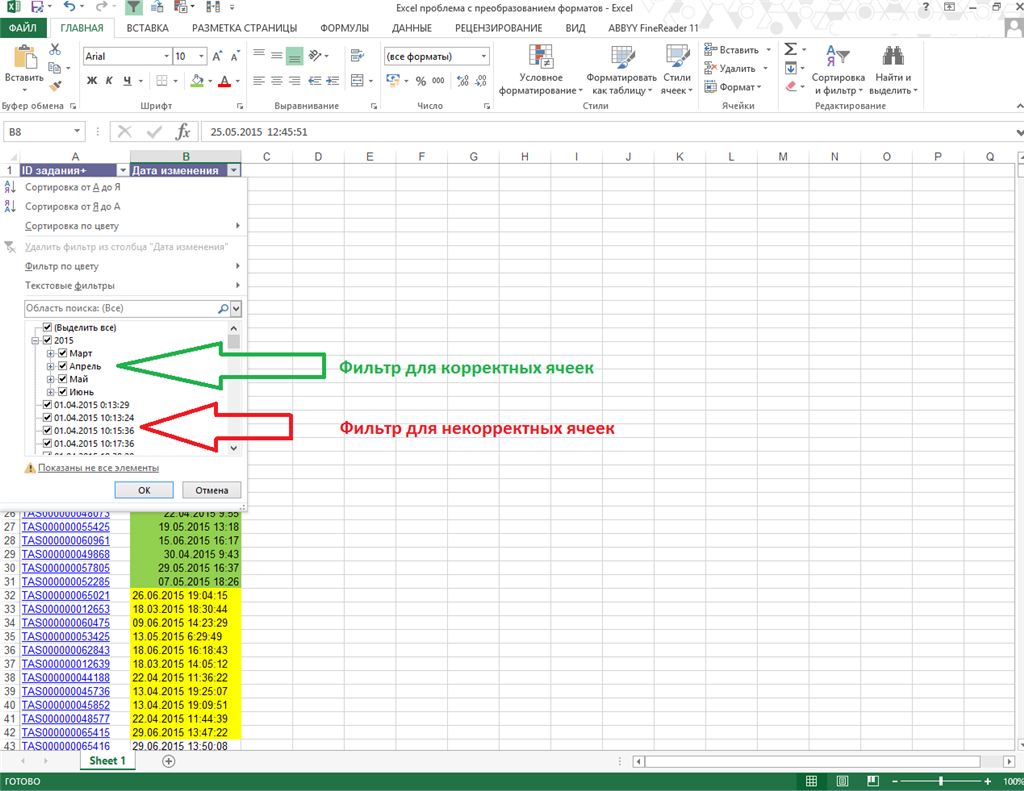Click the search magnifier in filter box

[x=223, y=308]
